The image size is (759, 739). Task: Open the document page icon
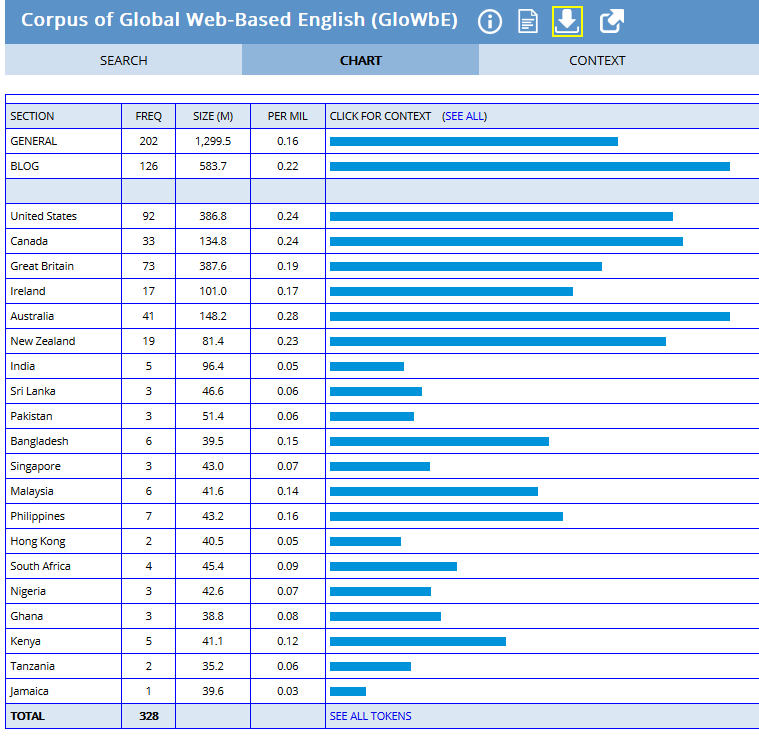[x=528, y=21]
